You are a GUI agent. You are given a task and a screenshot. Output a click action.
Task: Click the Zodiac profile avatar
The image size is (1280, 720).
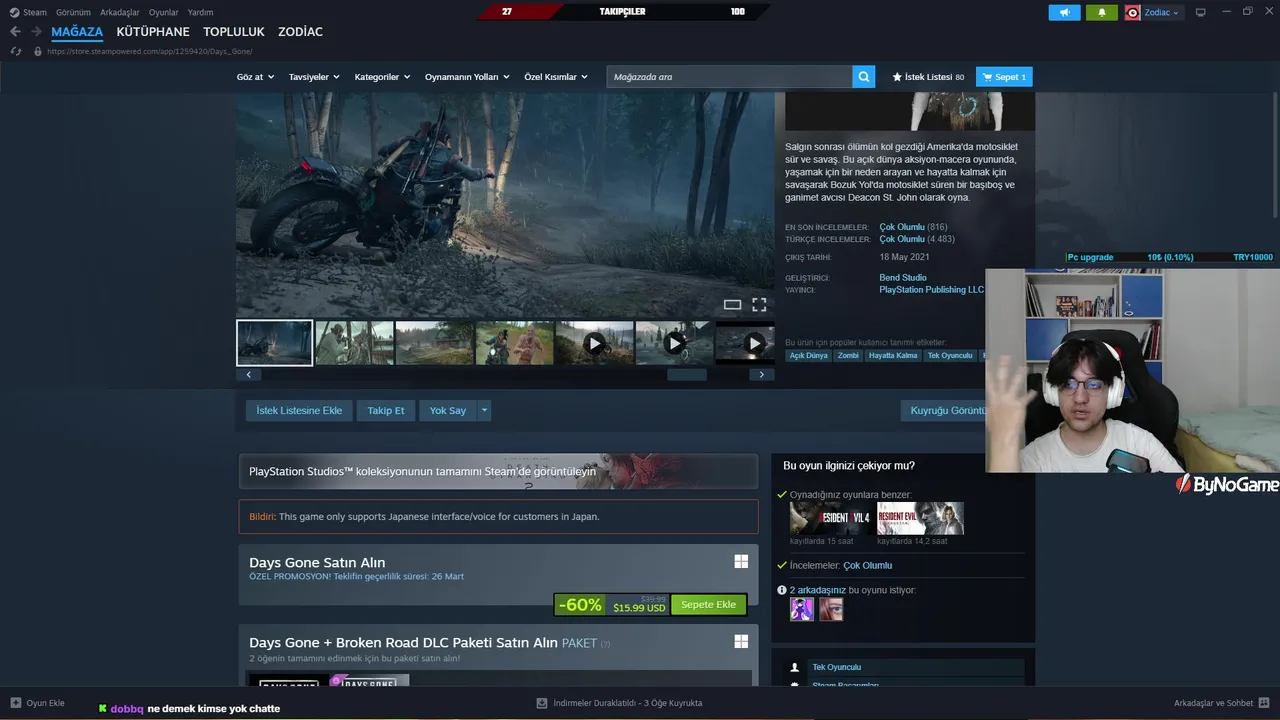pyautogui.click(x=1133, y=12)
